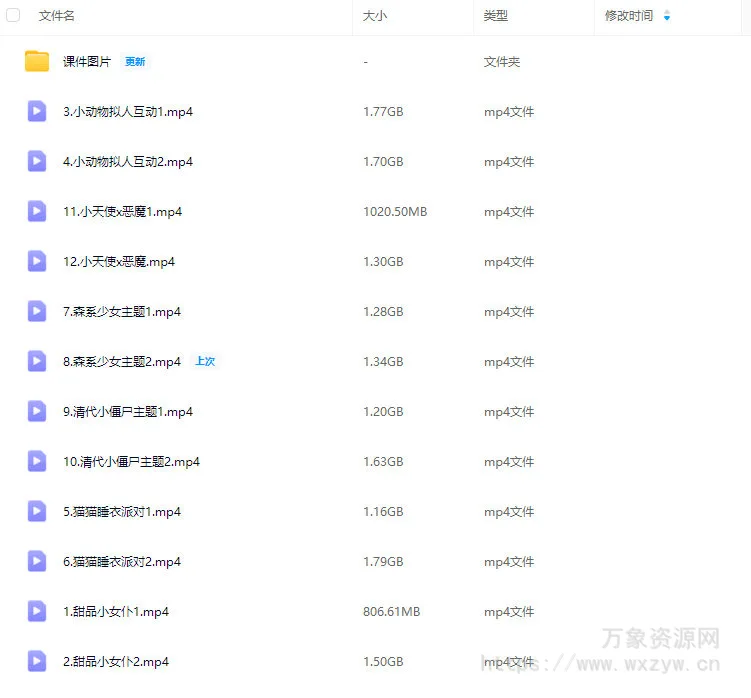Open the 课件图片 folder name

coord(87,62)
